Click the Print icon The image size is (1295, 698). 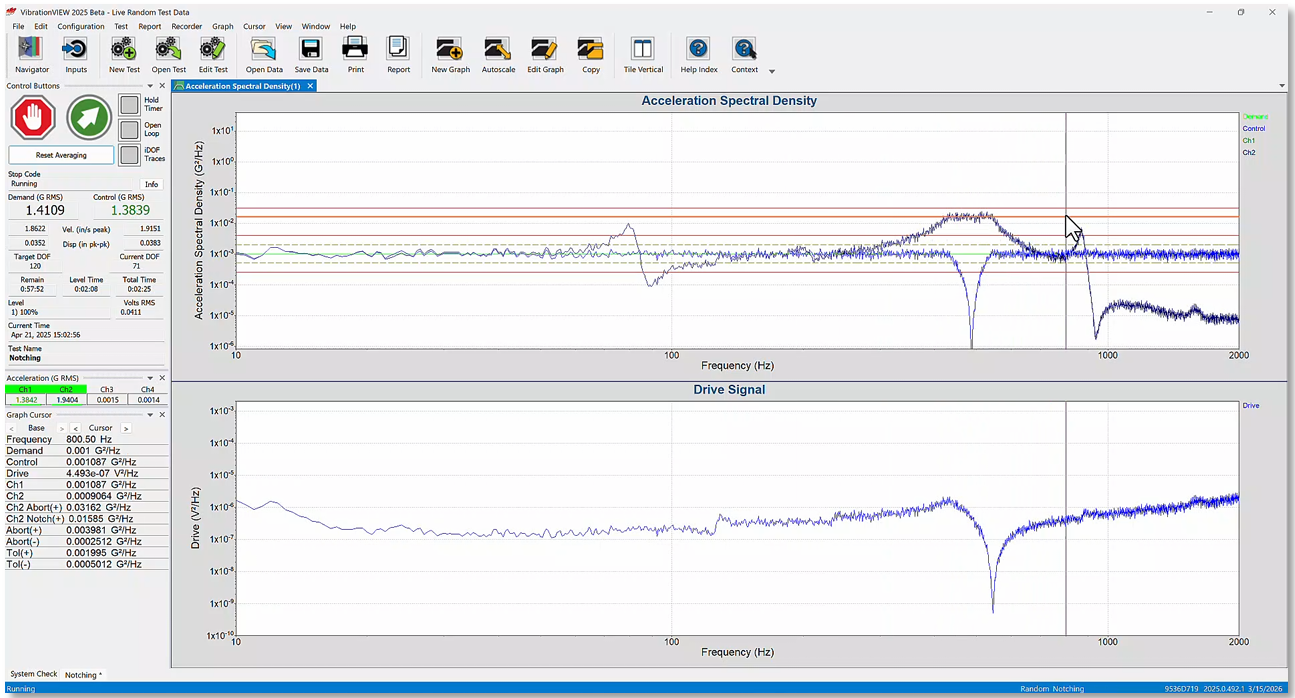355,55
